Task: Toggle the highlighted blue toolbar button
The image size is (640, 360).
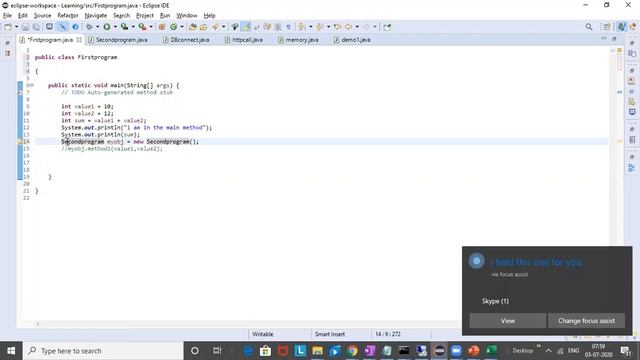Action: (62, 27)
